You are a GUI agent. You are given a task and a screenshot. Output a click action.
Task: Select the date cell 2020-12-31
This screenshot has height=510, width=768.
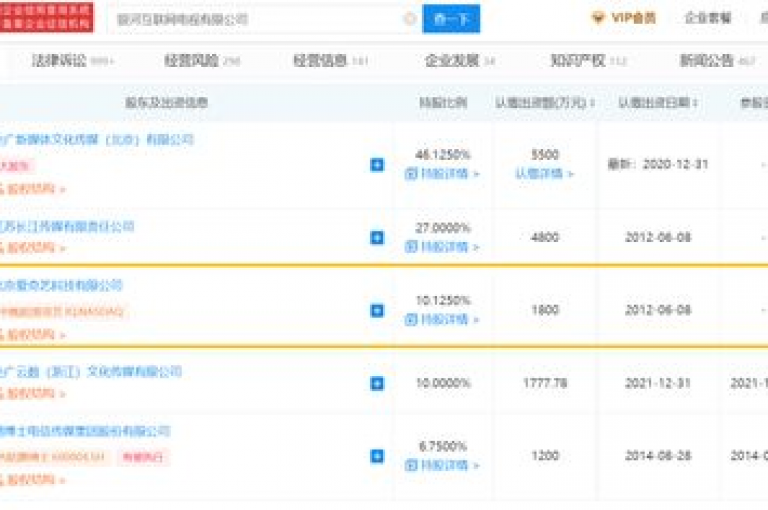(658, 165)
